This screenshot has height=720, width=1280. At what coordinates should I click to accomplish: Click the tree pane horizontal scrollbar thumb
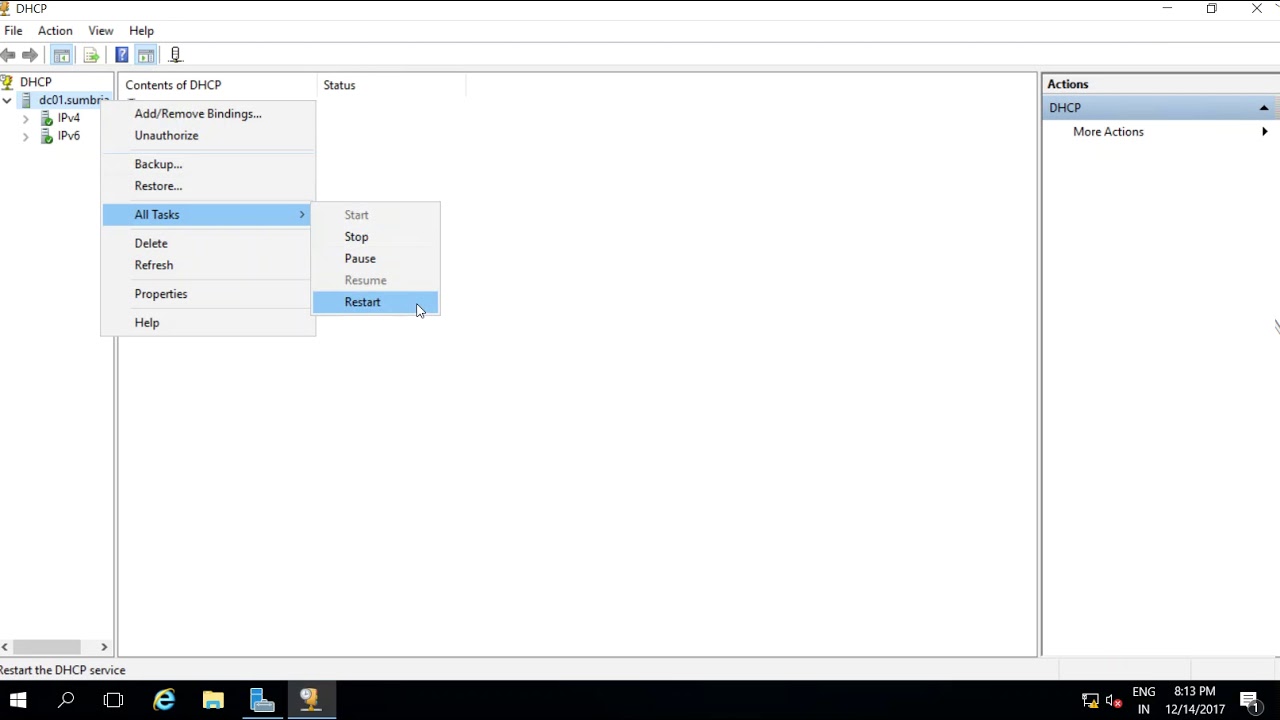(45, 647)
